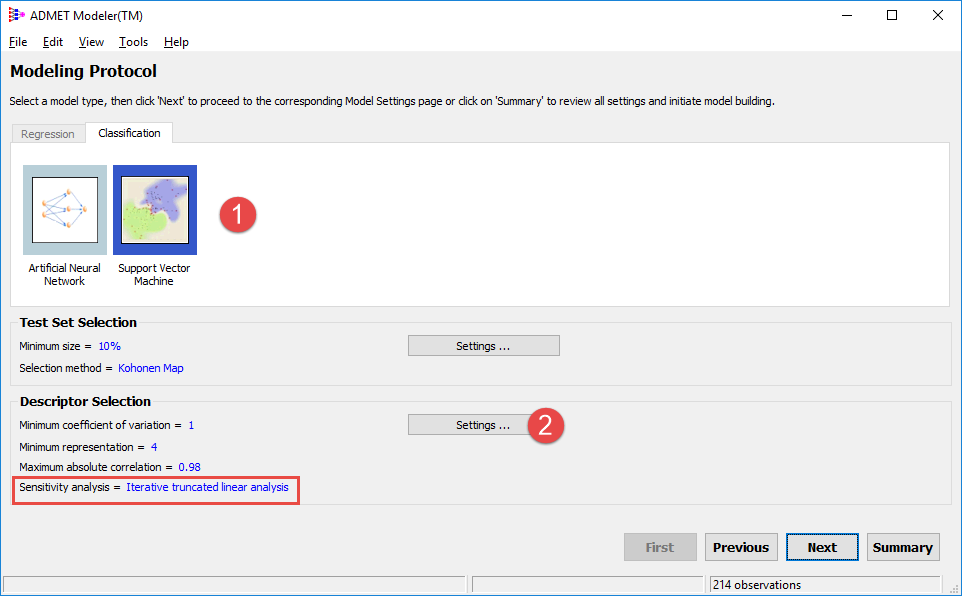Click the minimum coefficient of variation value 1
Image resolution: width=962 pixels, height=596 pixels.
tap(191, 425)
